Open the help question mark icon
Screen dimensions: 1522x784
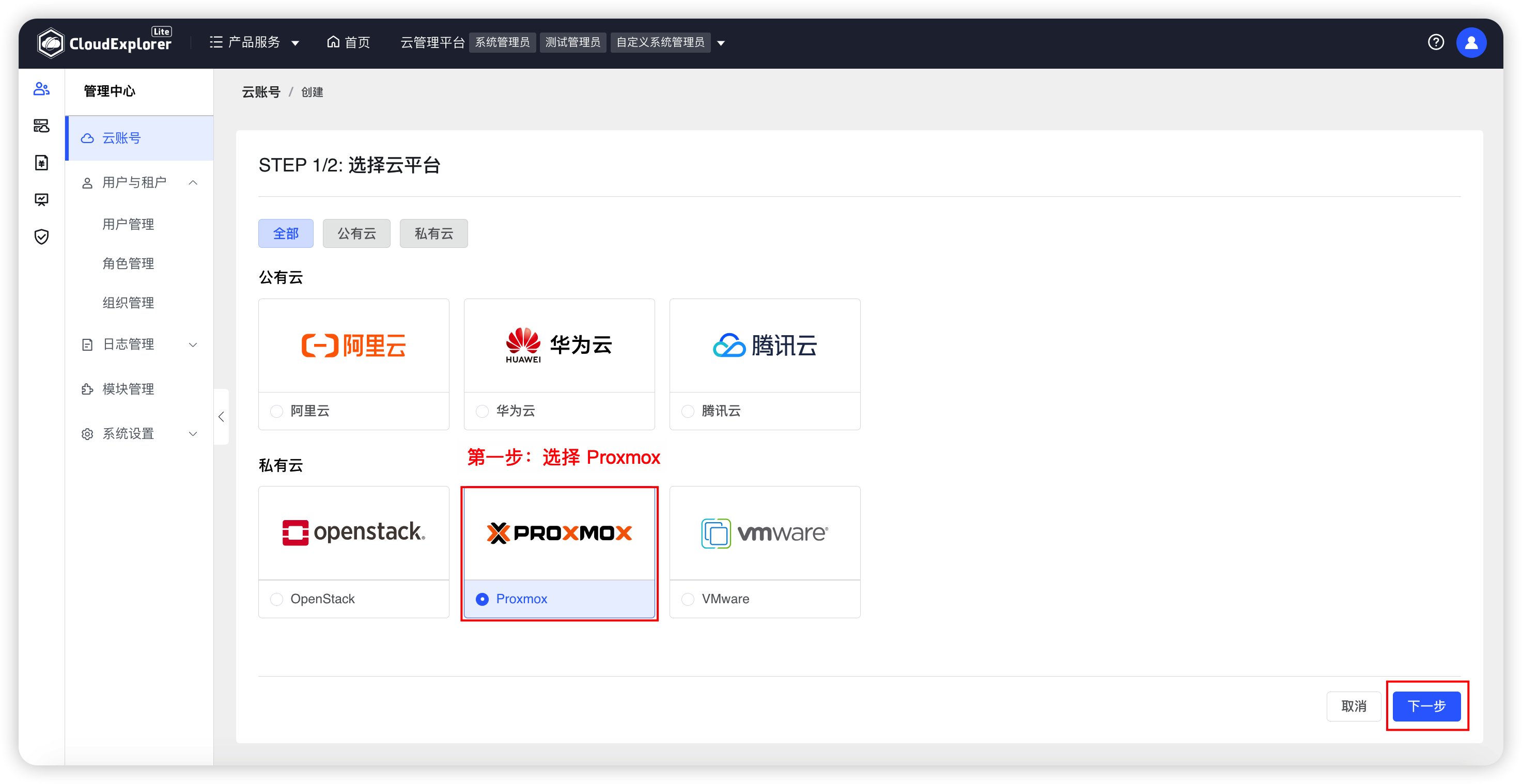[x=1436, y=42]
